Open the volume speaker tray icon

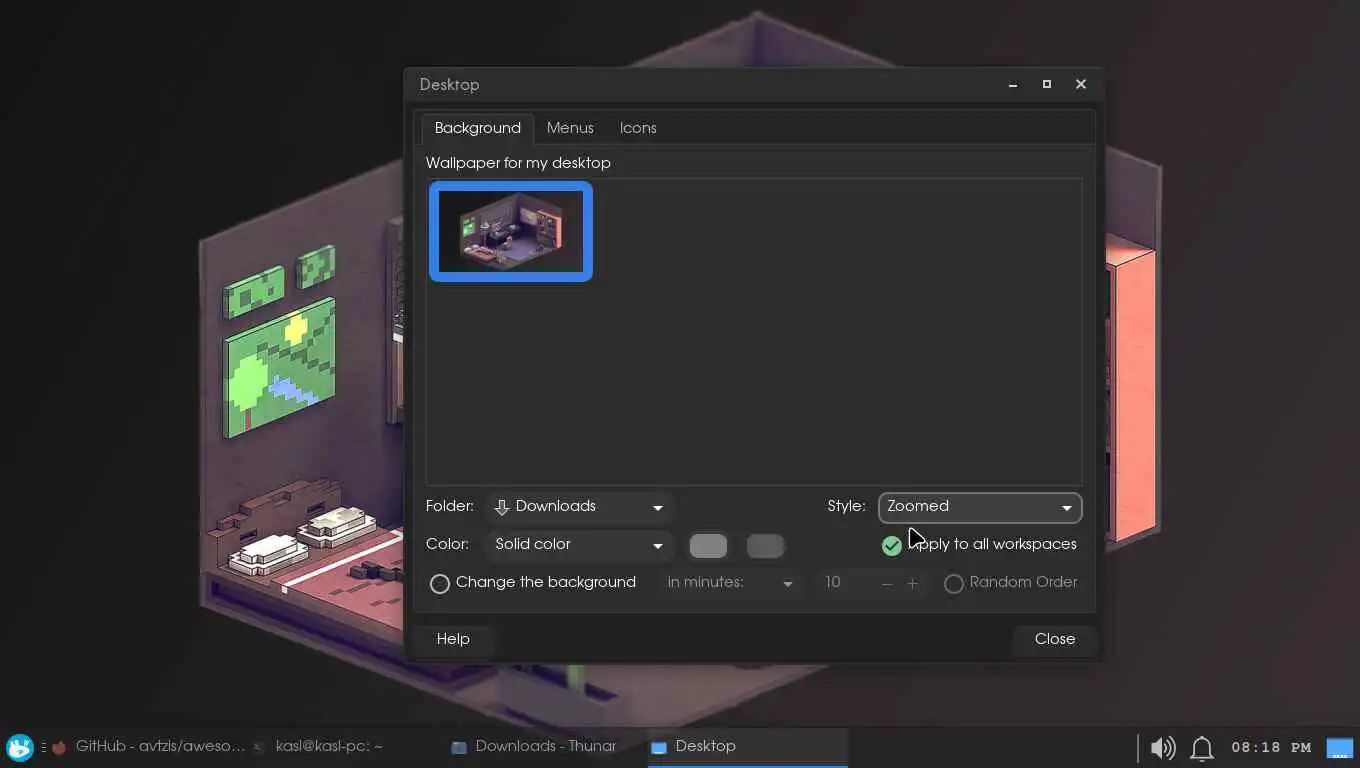click(x=1162, y=747)
